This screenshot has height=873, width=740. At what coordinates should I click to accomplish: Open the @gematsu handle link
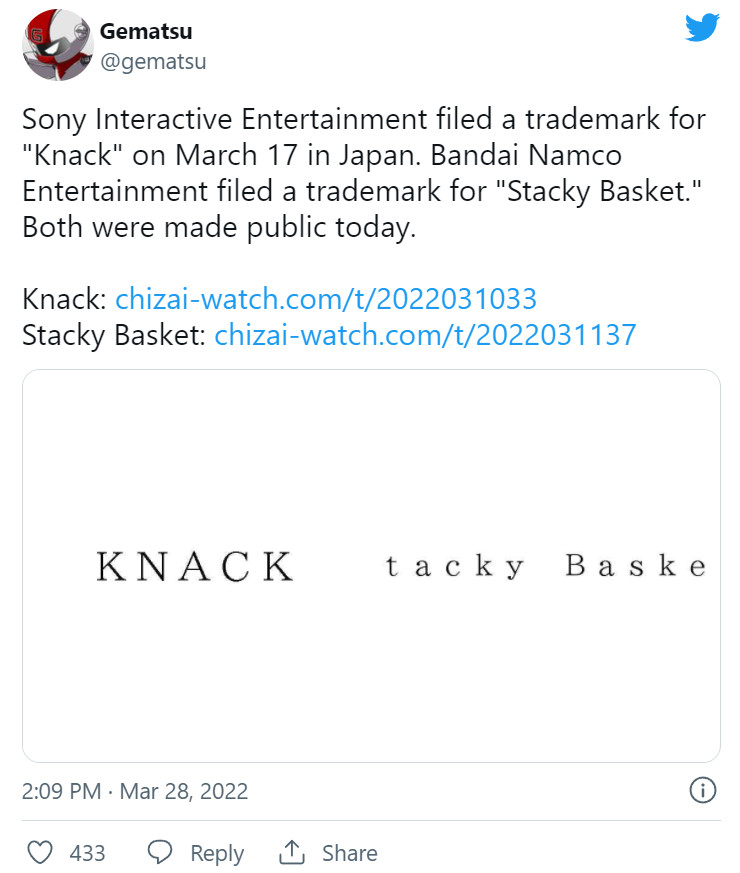(153, 62)
